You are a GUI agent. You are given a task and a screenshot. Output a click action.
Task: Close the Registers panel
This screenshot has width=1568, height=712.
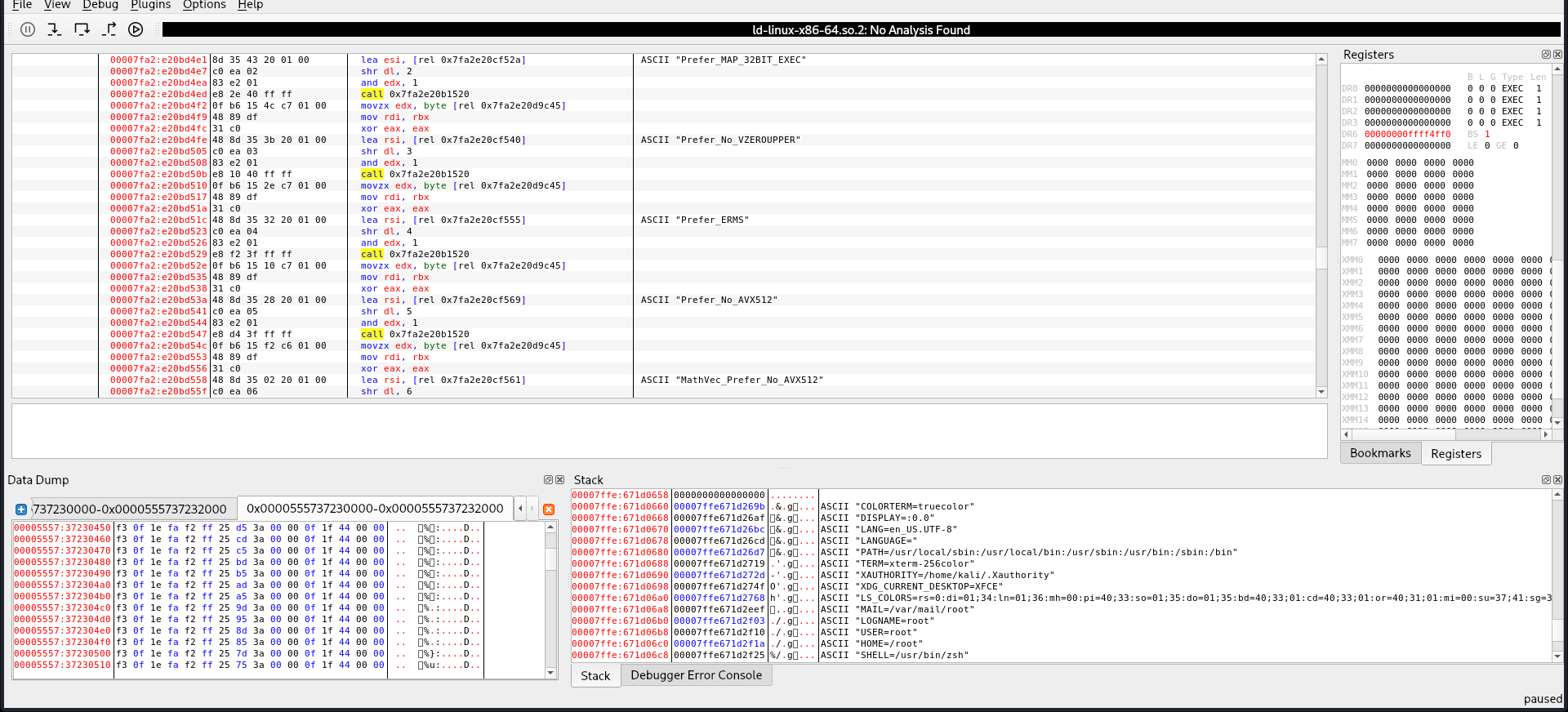[1557, 55]
